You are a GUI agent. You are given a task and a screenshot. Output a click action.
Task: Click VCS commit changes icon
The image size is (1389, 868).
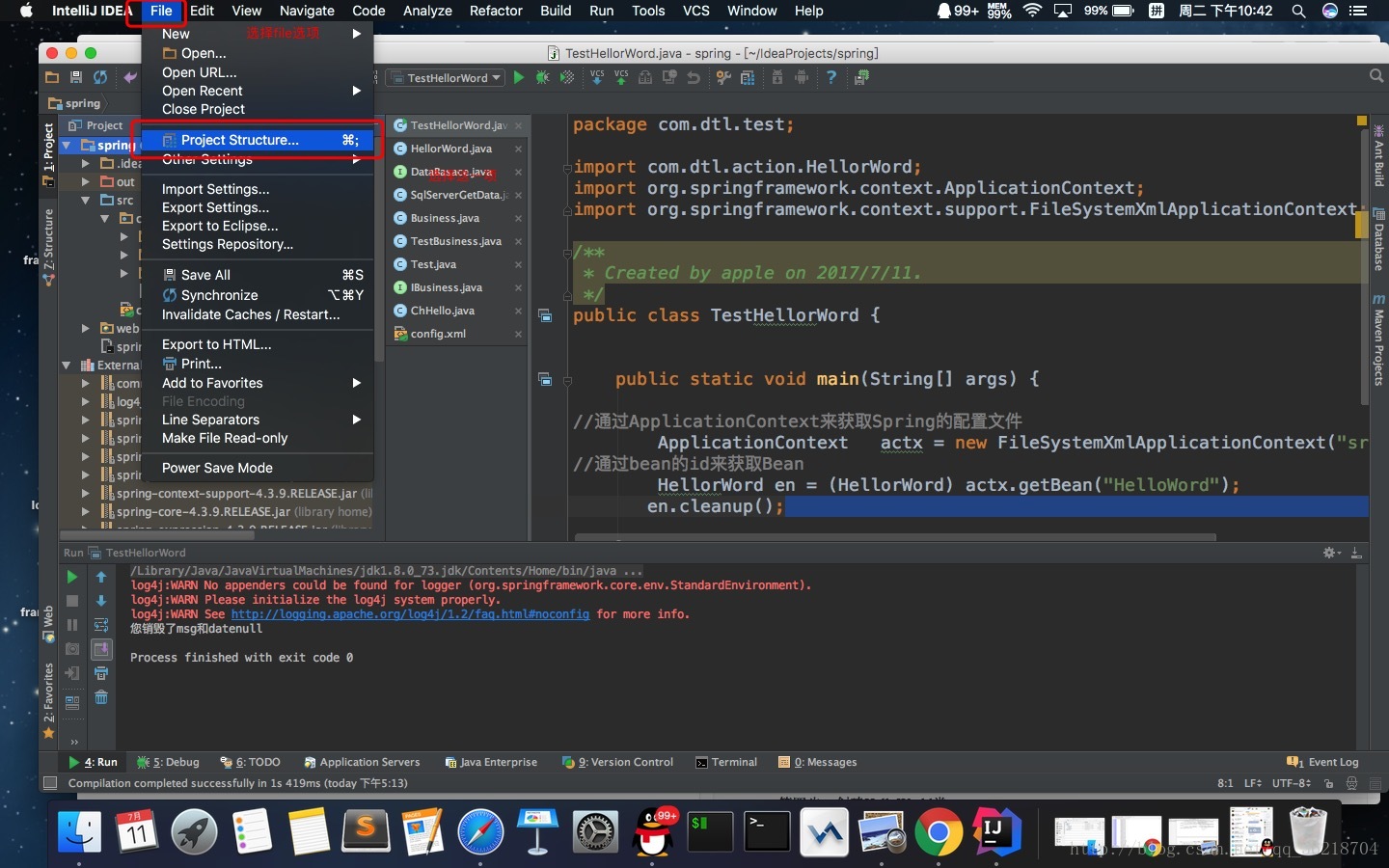[621, 77]
